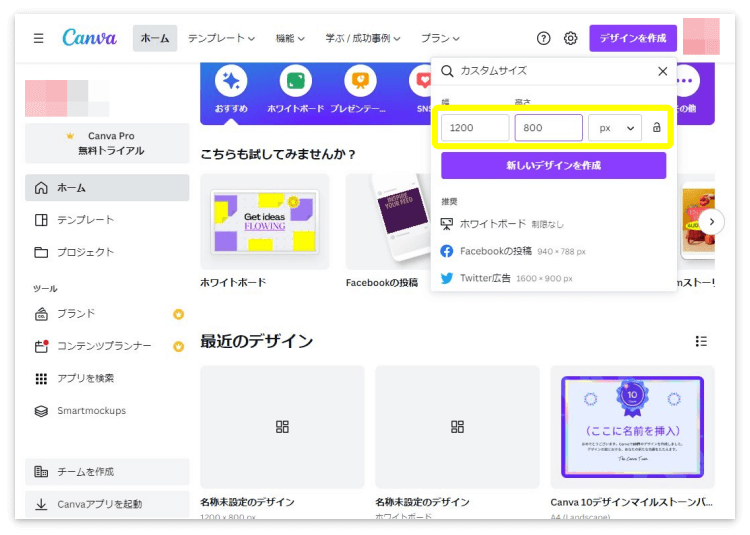Click the height field showing 800
Viewport: 750px width, 535px height.
(x=549, y=128)
